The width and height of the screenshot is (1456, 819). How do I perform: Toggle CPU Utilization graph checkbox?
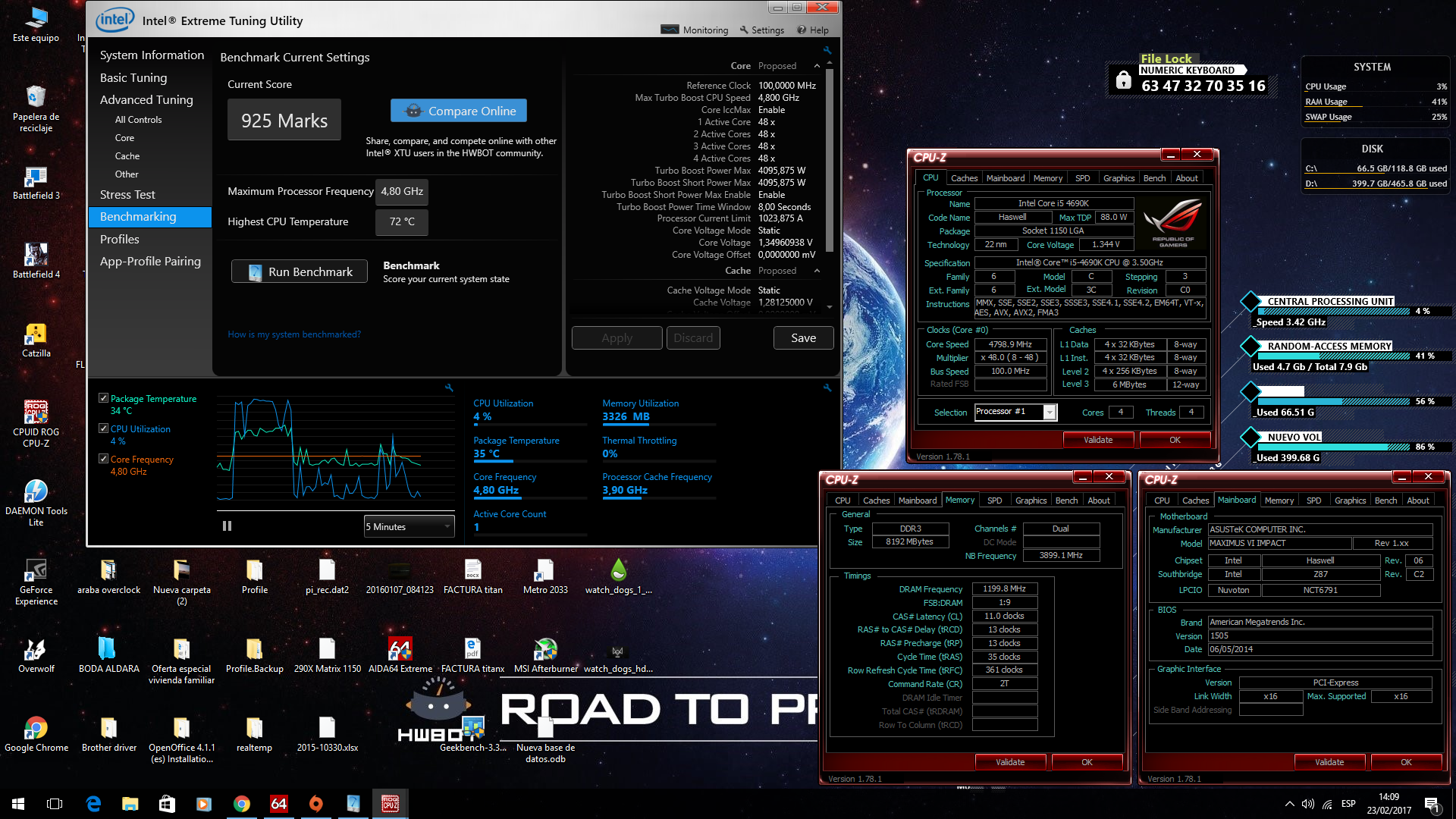103,428
